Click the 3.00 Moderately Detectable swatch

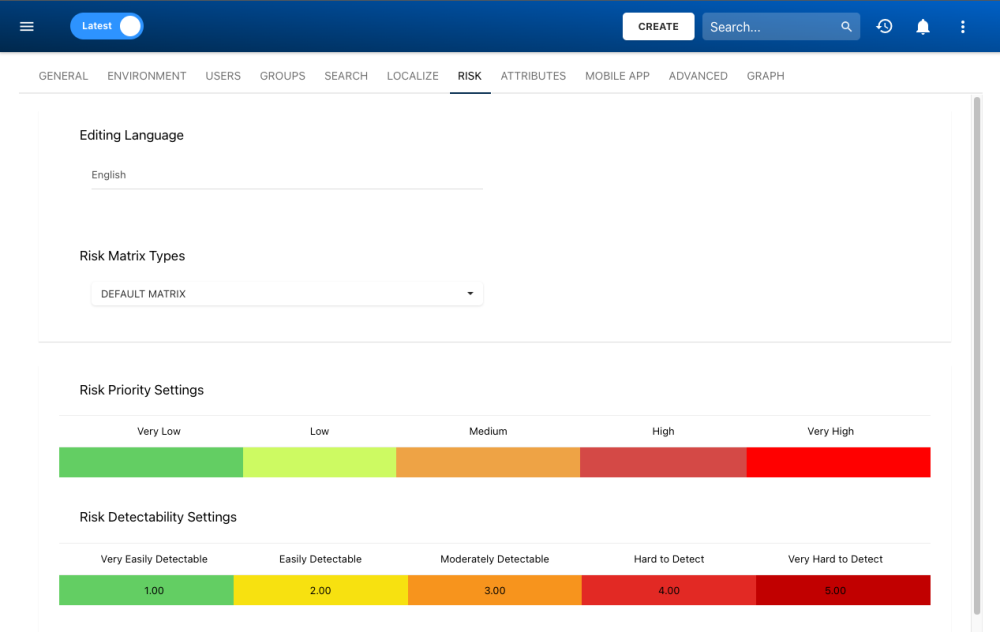point(495,590)
